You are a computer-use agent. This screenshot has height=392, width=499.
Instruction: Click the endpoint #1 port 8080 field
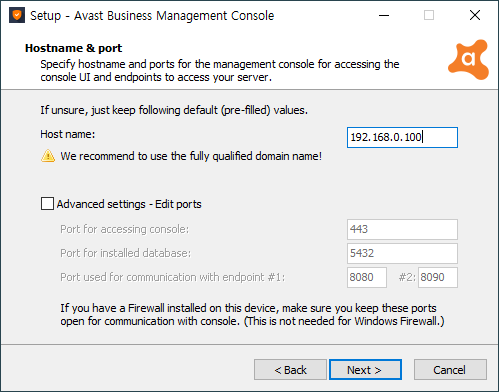(x=367, y=277)
